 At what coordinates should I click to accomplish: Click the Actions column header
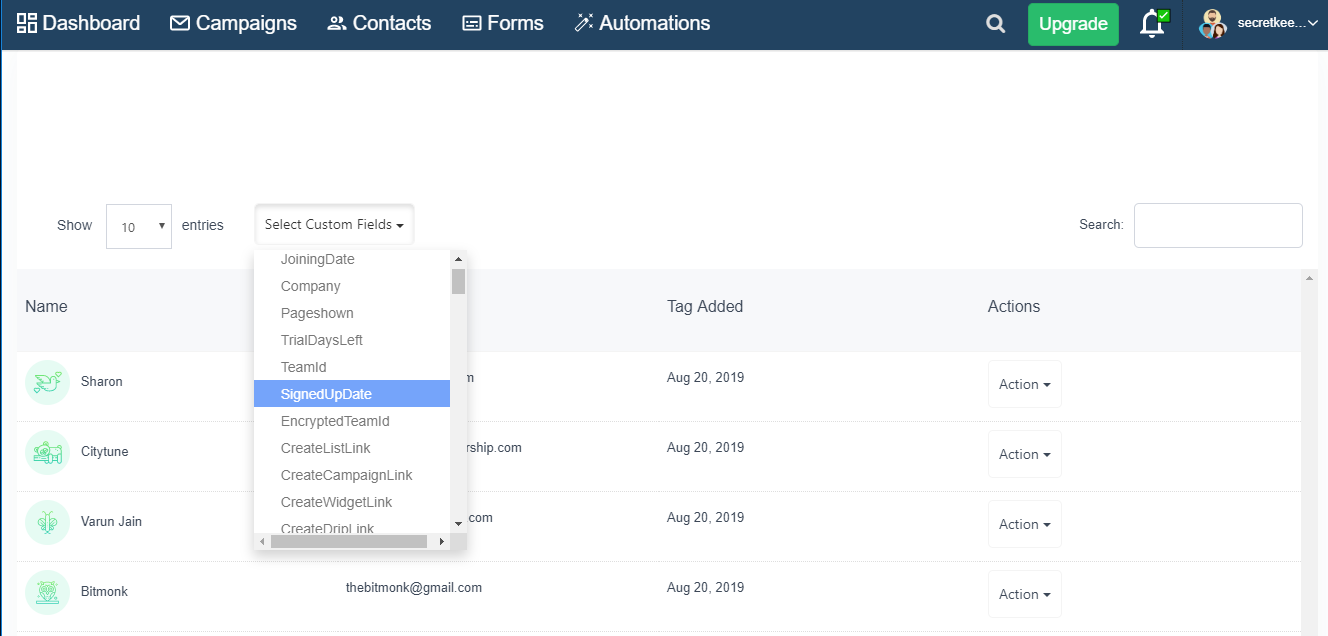pos(1014,306)
